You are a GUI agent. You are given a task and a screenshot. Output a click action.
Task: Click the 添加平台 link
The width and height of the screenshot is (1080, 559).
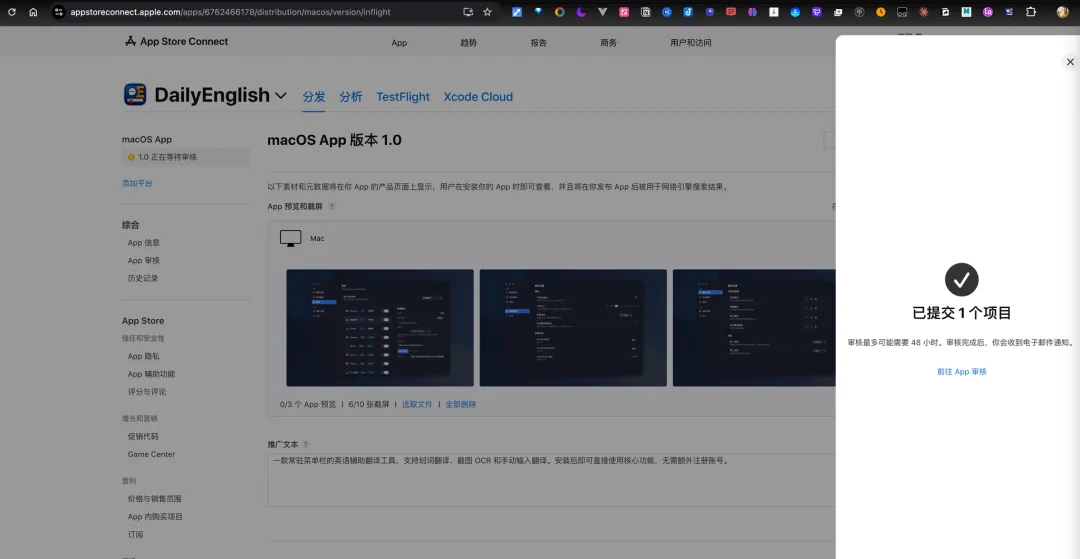pyautogui.click(x=137, y=183)
